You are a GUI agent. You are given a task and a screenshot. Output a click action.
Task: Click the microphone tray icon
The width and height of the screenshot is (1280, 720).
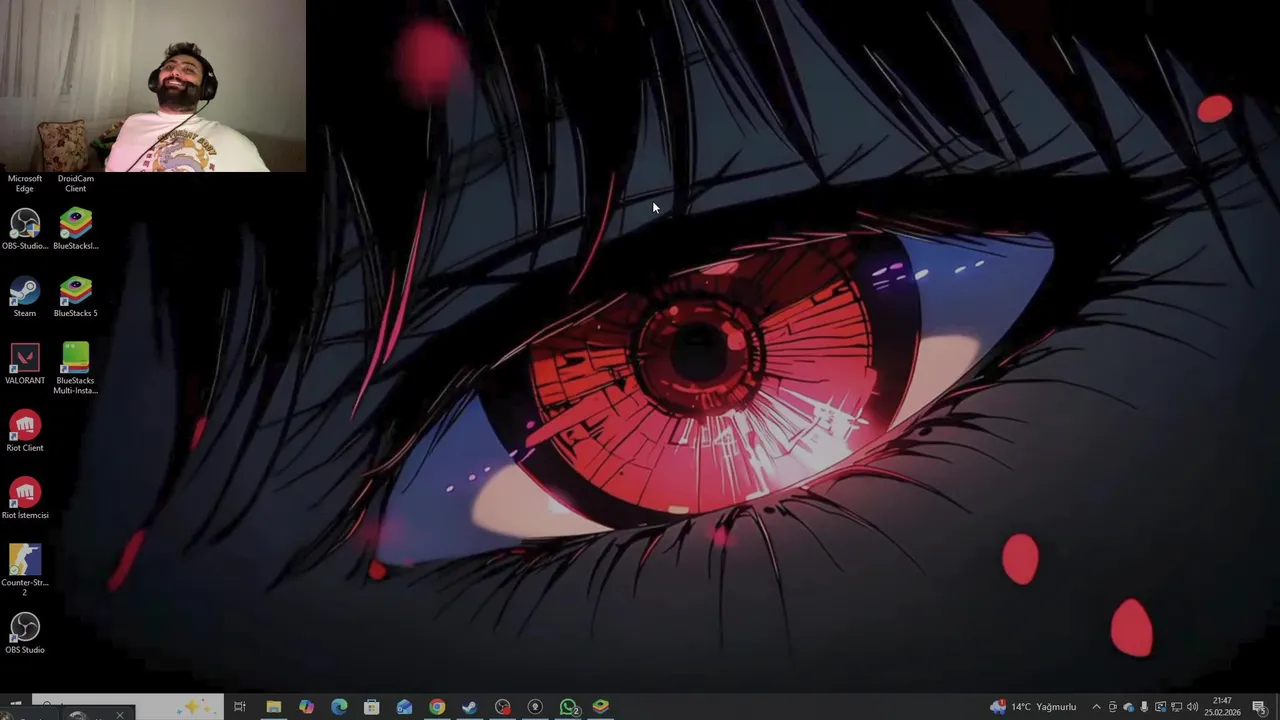tap(1144, 707)
